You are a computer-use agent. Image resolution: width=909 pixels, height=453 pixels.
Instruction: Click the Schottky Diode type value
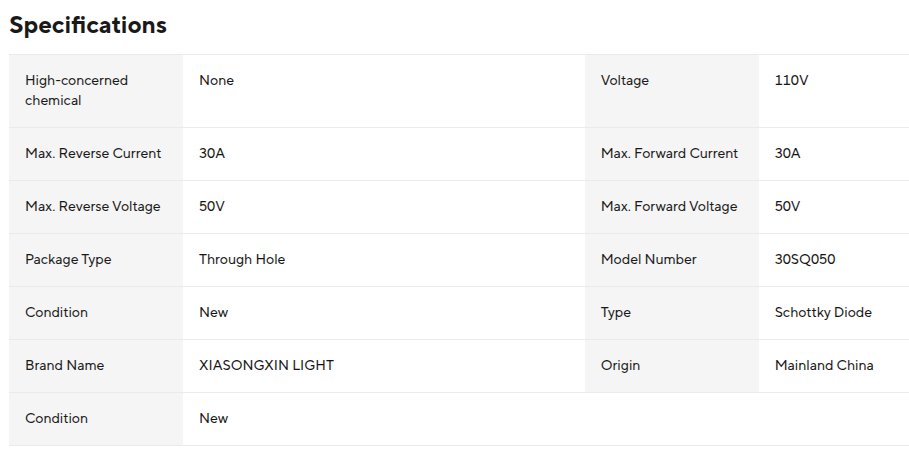823,312
